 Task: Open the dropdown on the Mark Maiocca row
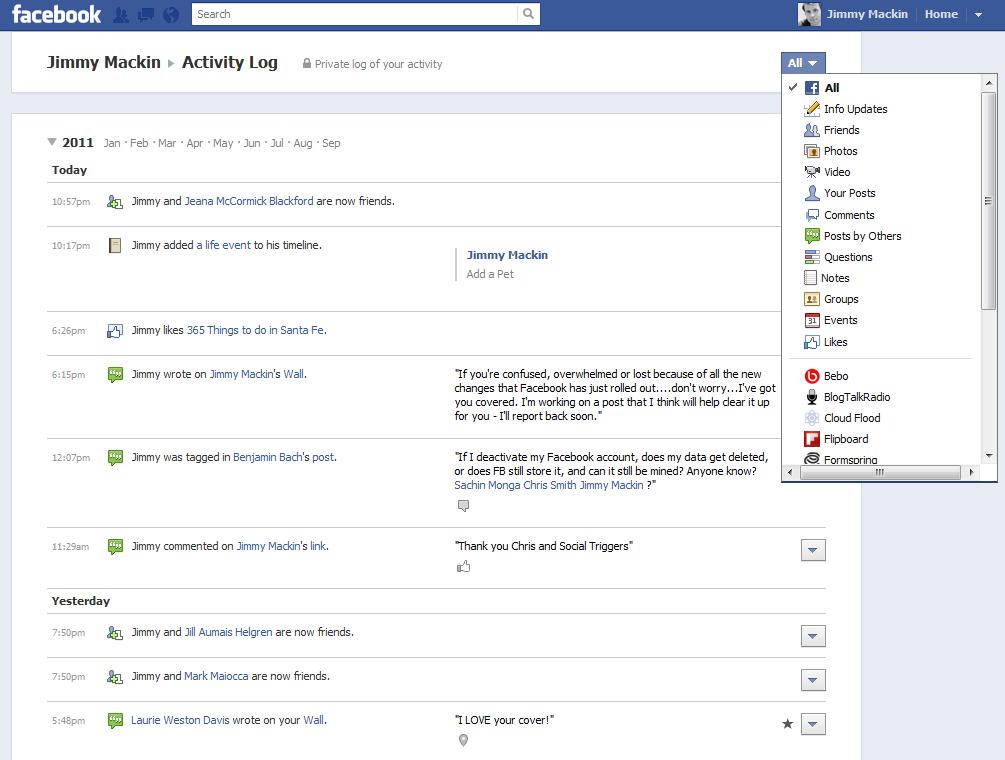813,681
